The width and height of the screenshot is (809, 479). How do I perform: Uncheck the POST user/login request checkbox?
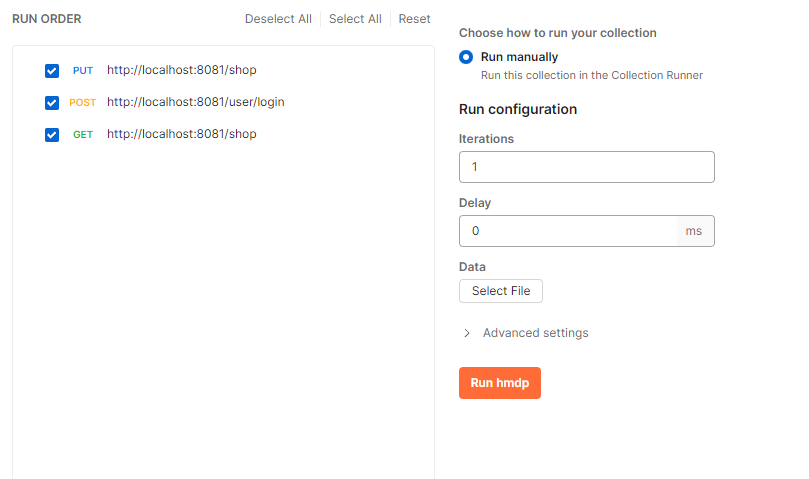[52, 103]
